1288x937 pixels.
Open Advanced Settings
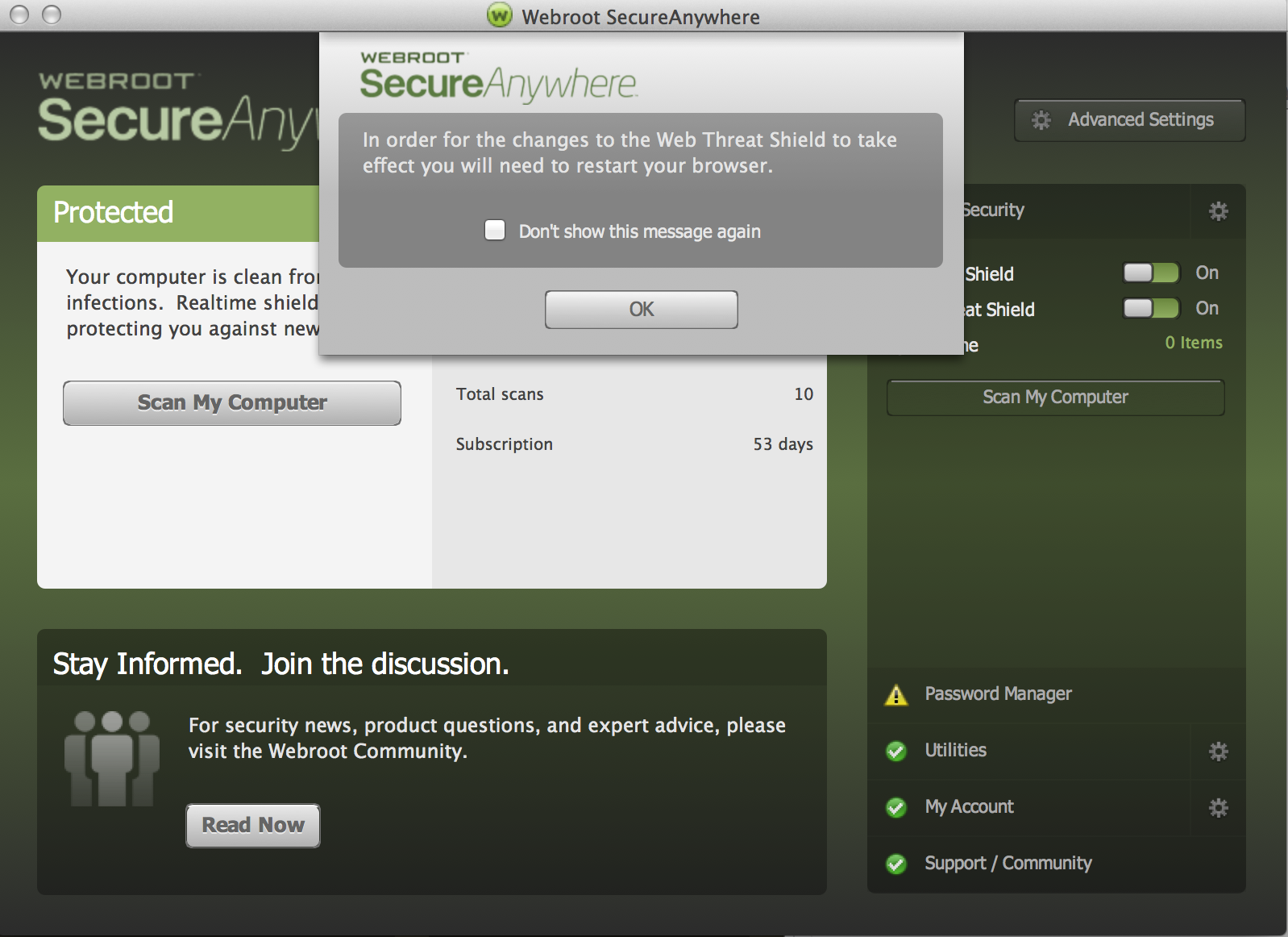1129,120
